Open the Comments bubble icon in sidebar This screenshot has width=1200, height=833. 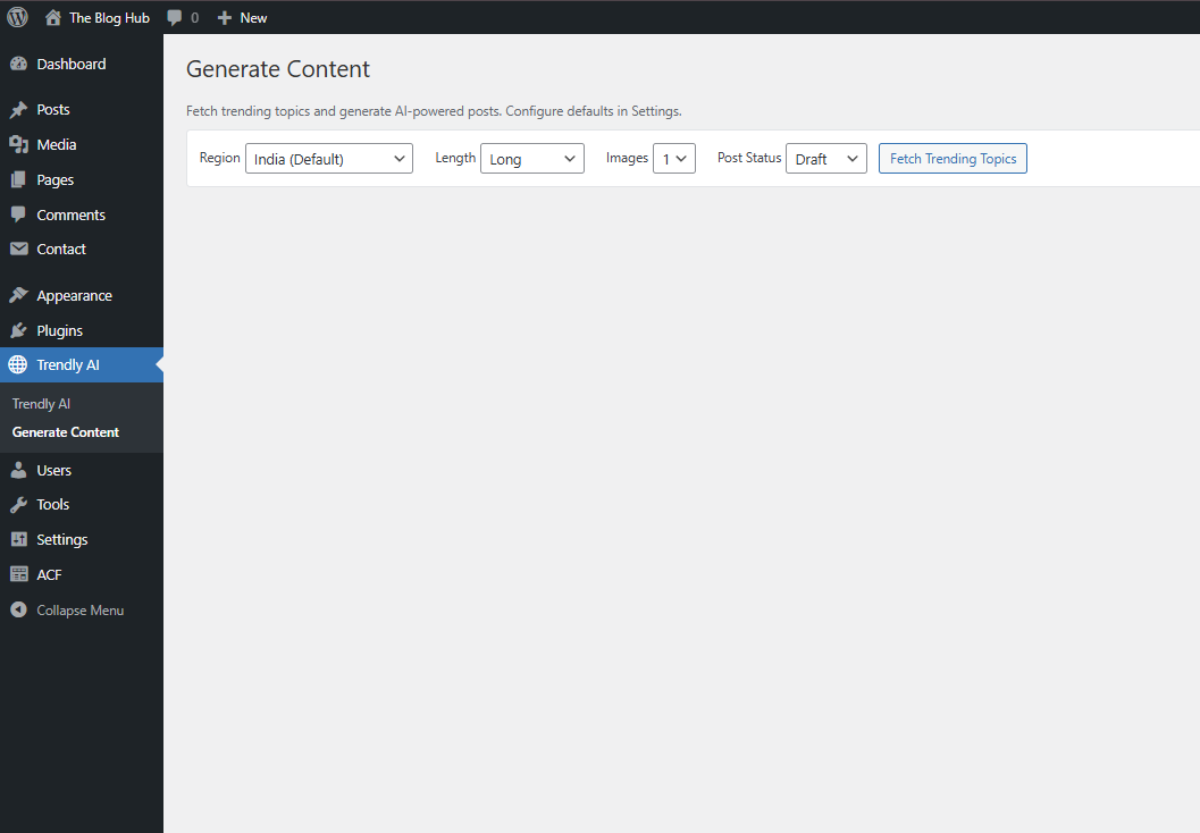coord(21,214)
